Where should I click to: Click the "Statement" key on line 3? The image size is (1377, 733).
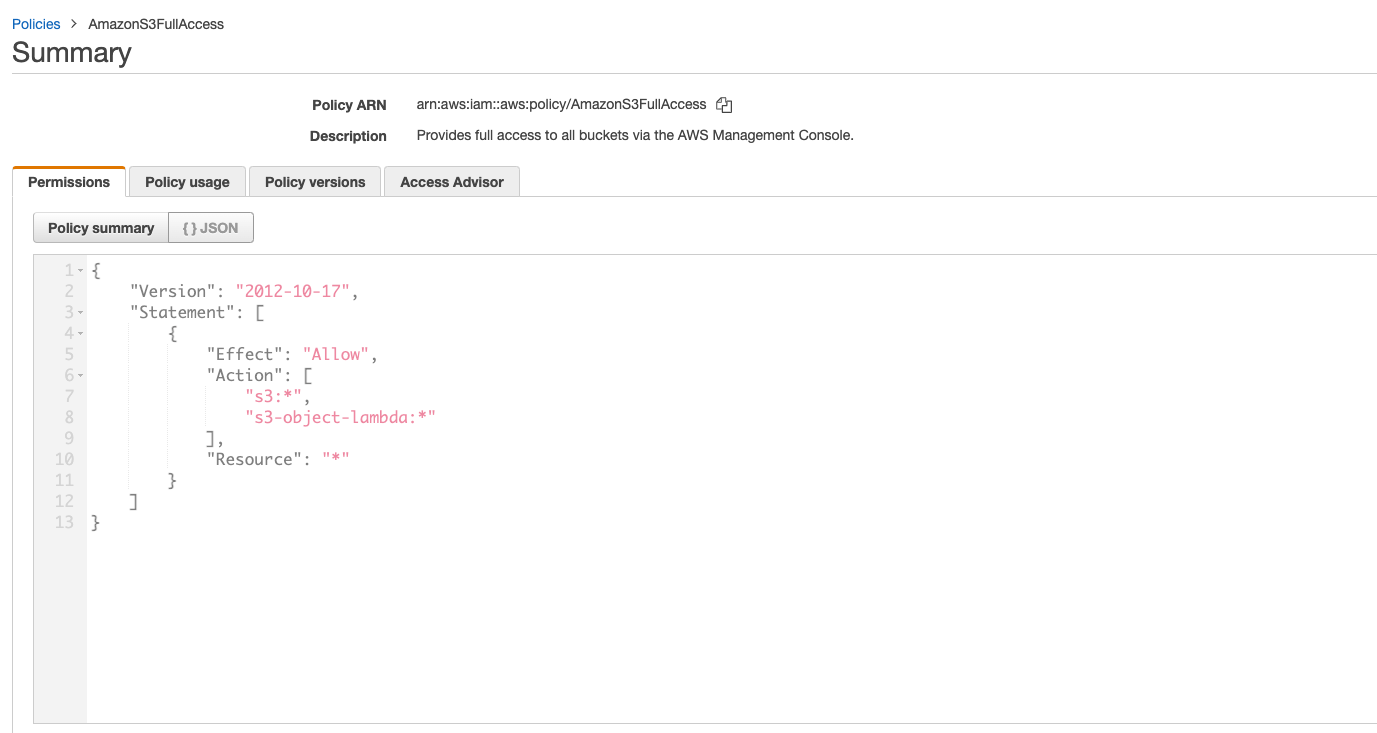183,312
